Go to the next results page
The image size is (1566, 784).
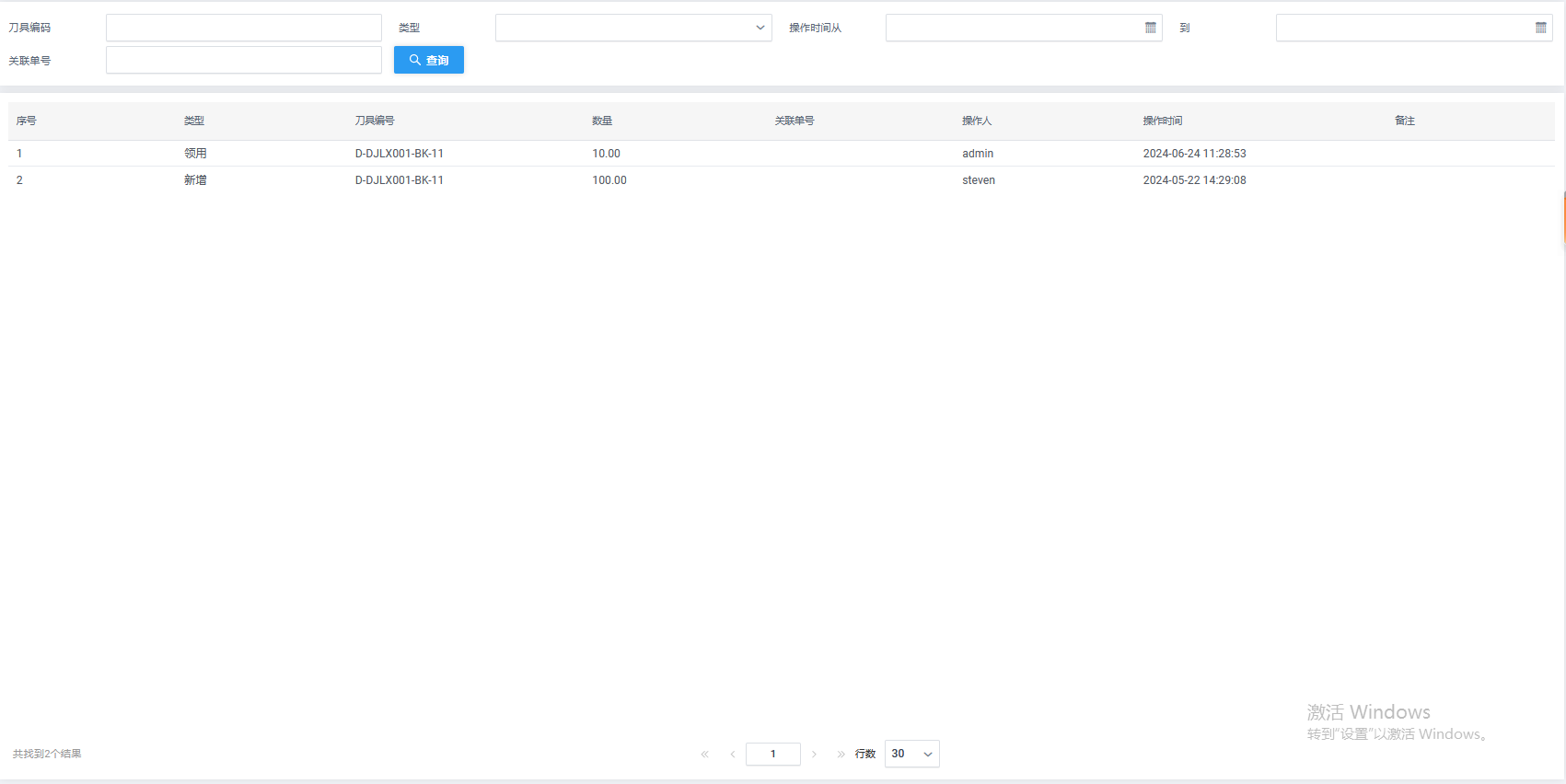[x=814, y=755]
